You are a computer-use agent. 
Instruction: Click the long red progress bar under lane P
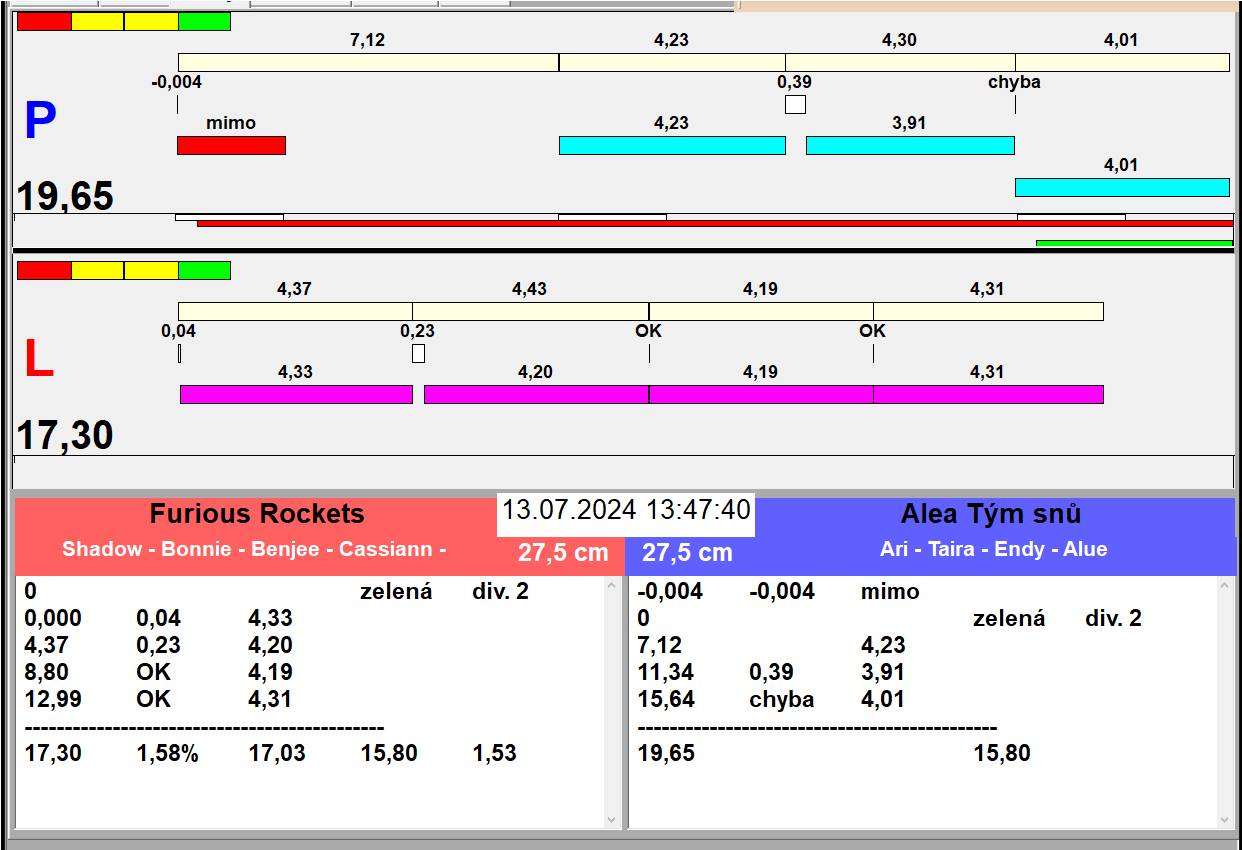(715, 223)
